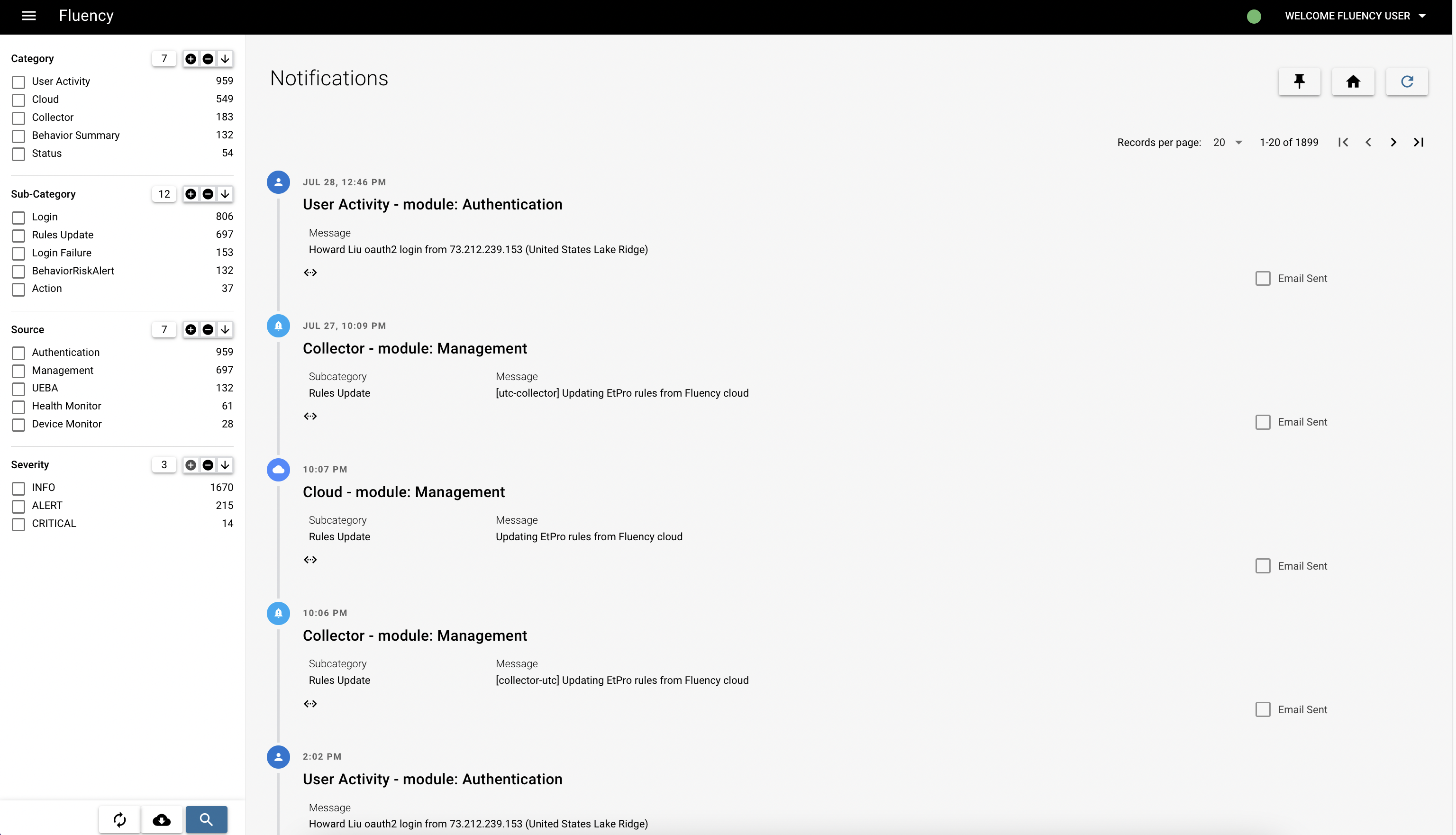Check the CRITICAL severity filter
Image resolution: width=1456 pixels, height=835 pixels.
click(x=18, y=524)
